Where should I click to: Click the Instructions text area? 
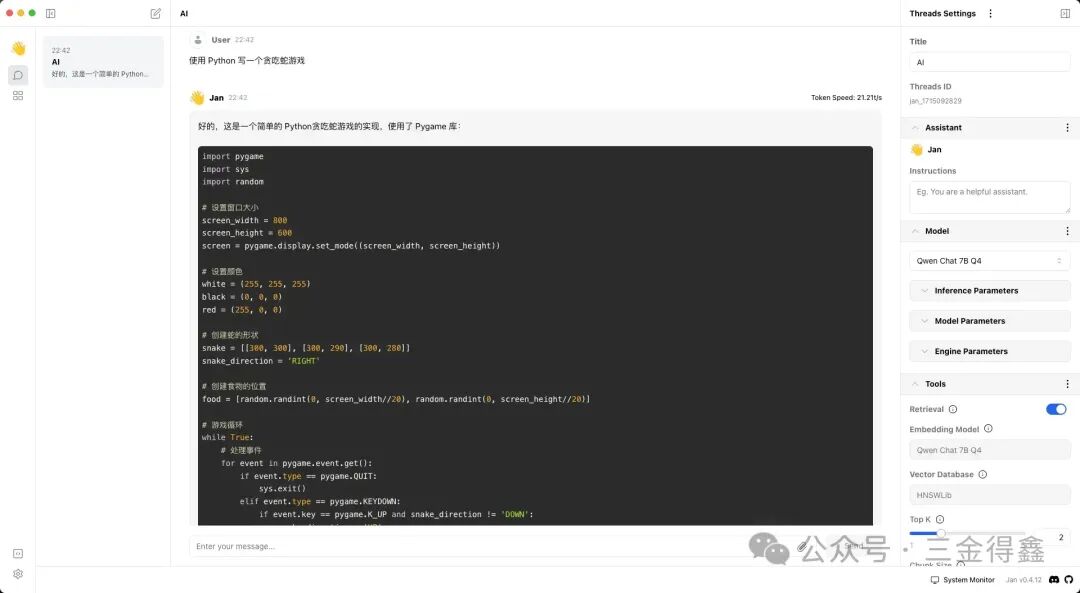point(990,198)
